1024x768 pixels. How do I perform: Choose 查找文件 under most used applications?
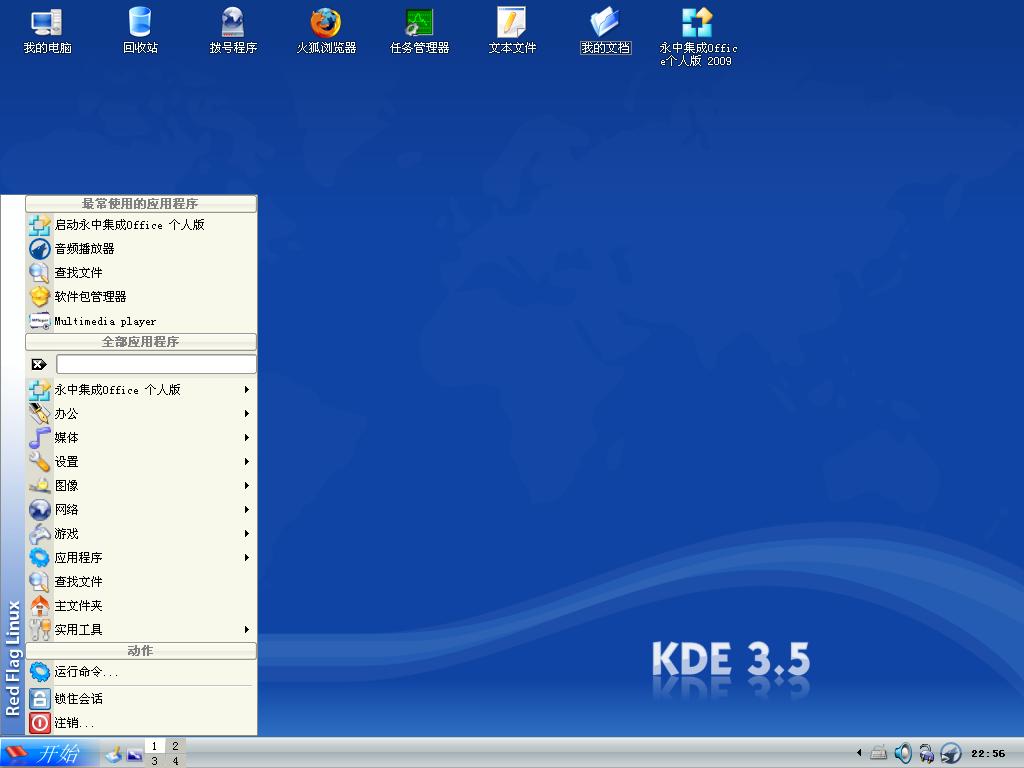click(x=141, y=273)
